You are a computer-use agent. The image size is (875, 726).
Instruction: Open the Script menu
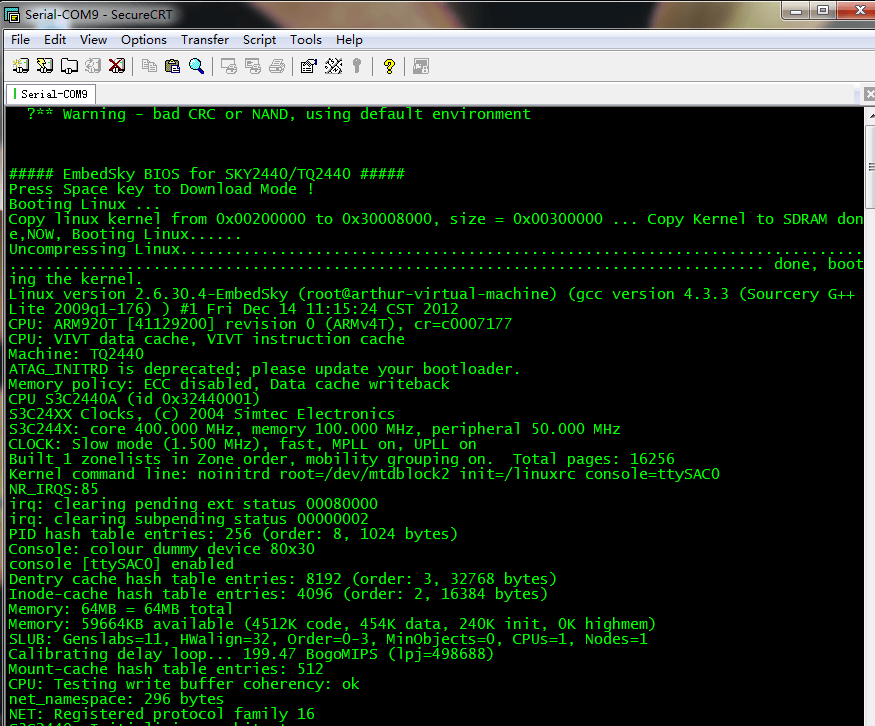pos(260,40)
